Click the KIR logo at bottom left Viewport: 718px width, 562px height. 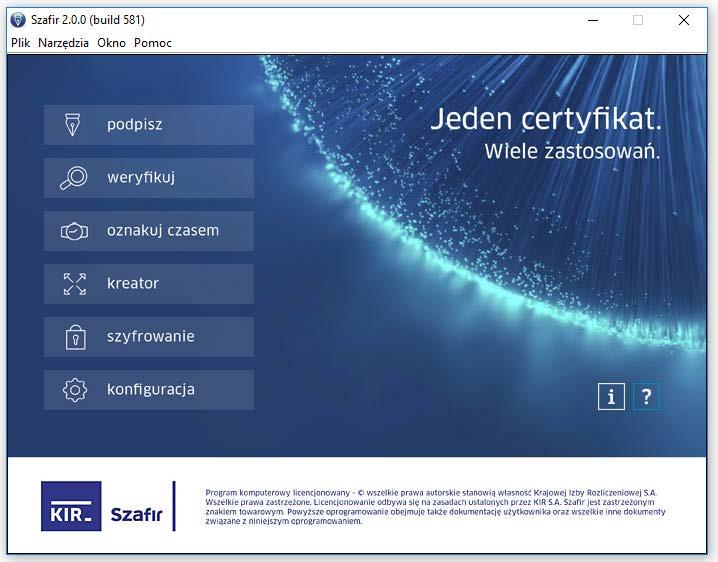[x=71, y=506]
